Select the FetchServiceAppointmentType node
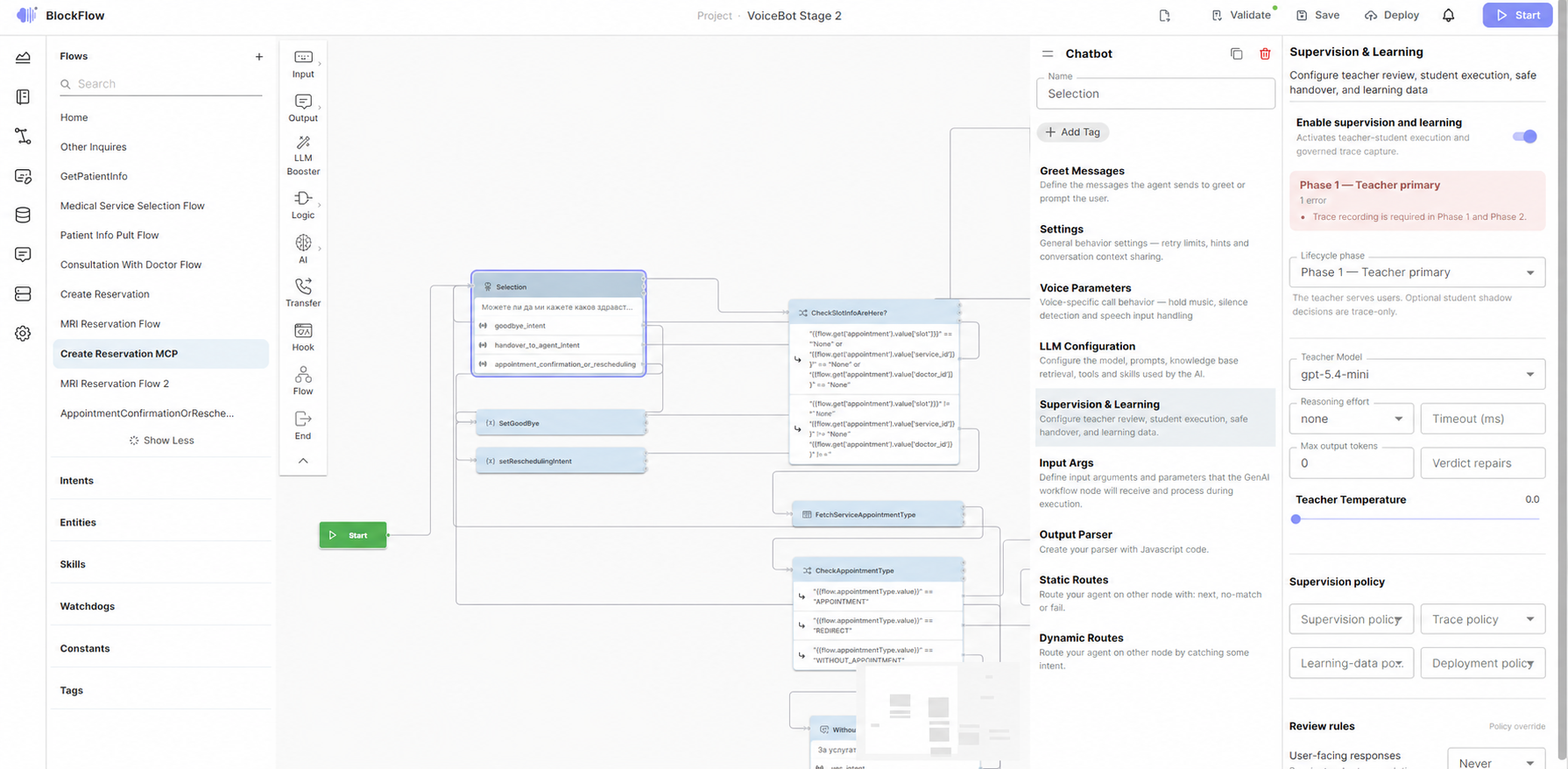The height and width of the screenshot is (769, 1568). [878, 515]
